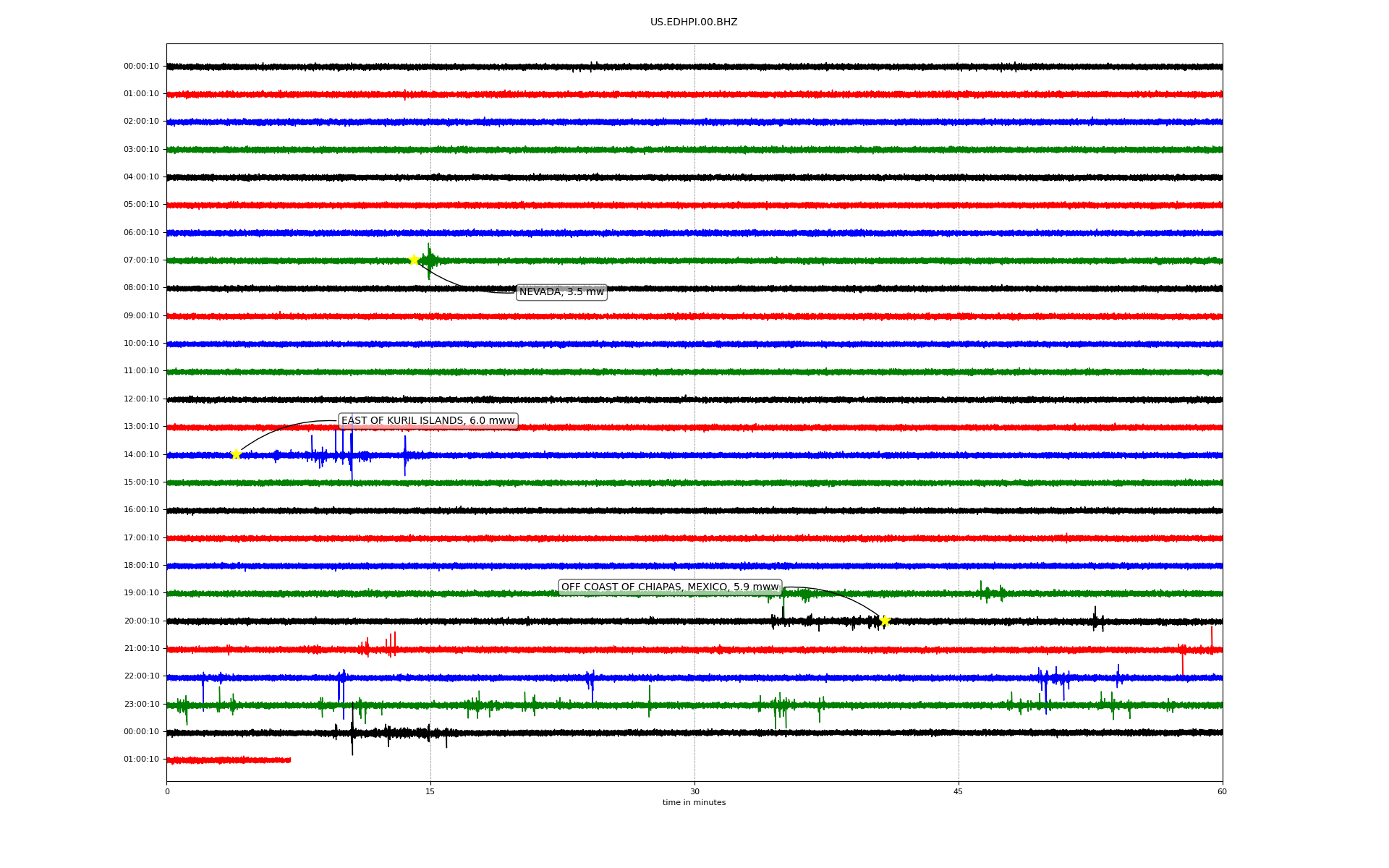Click the 13:00:10 row label
Image resolution: width=1389 pixels, height=868 pixels.
coord(141,427)
